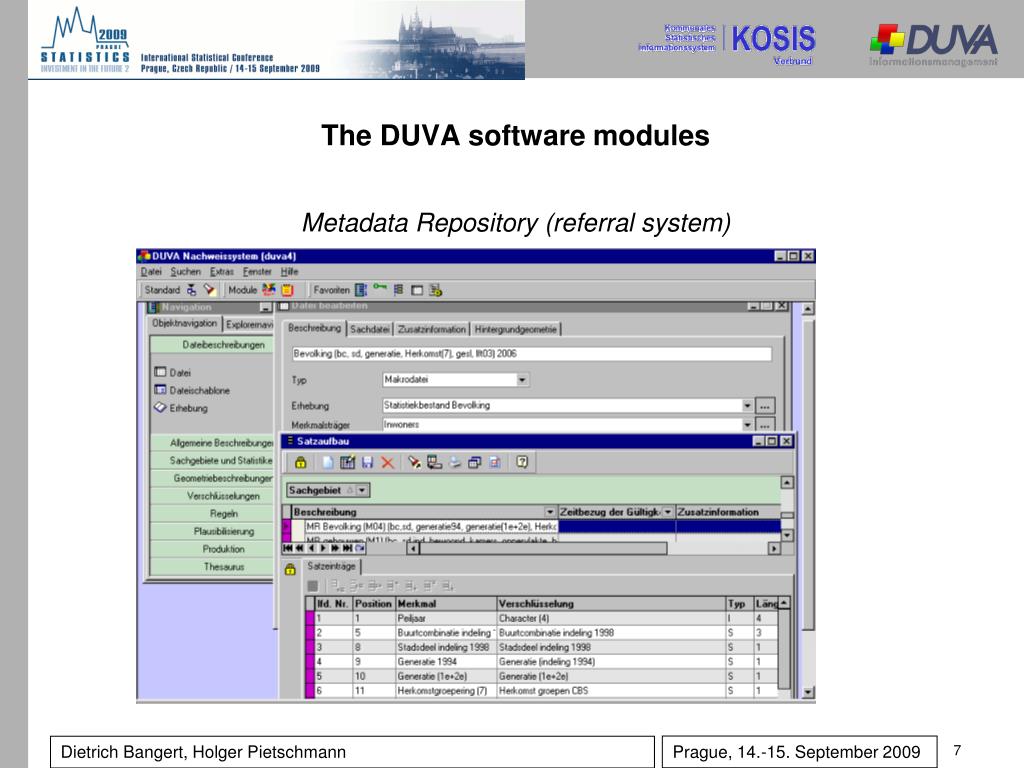This screenshot has width=1024, height=768.
Task: Click the yellow notepad Module icon
Action: (x=287, y=290)
